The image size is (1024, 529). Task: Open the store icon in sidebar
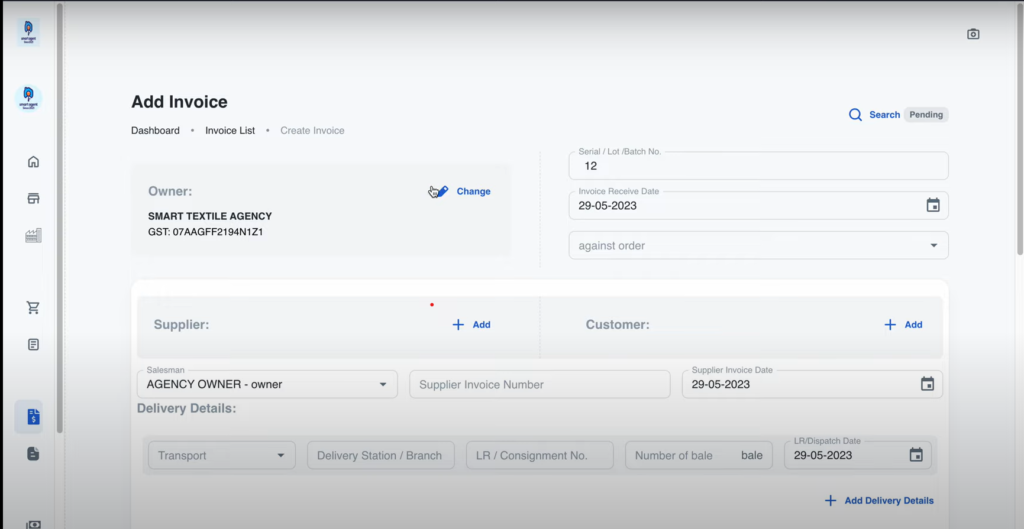(x=33, y=199)
